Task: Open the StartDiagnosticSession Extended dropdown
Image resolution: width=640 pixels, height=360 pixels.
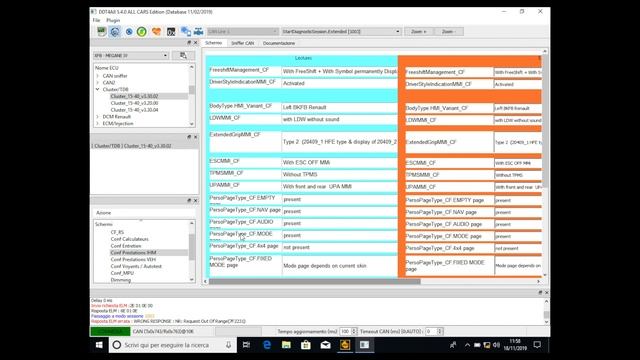Action: click(x=341, y=31)
